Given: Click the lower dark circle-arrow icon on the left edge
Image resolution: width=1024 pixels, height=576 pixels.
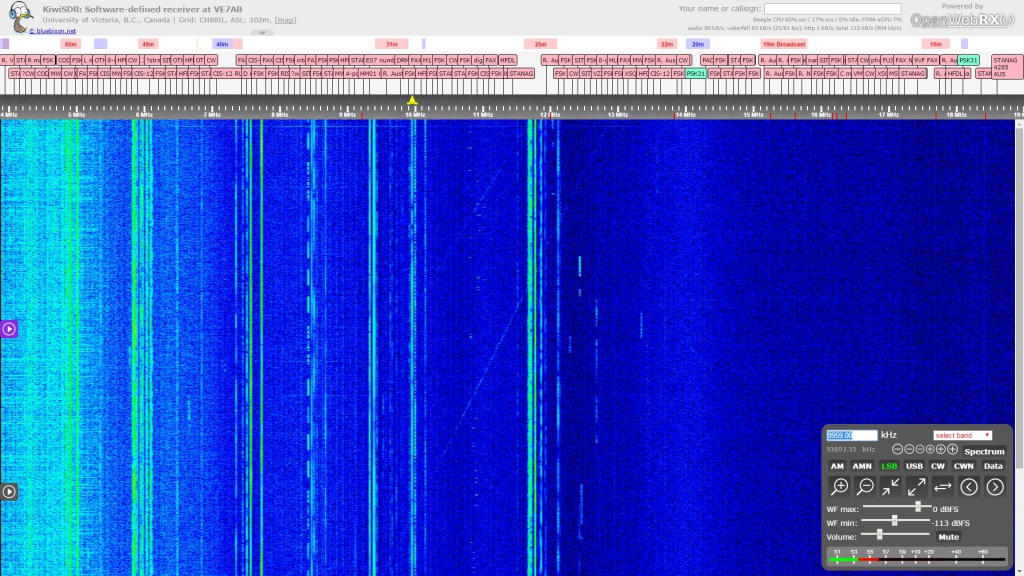Looking at the screenshot, I should click(9, 491).
